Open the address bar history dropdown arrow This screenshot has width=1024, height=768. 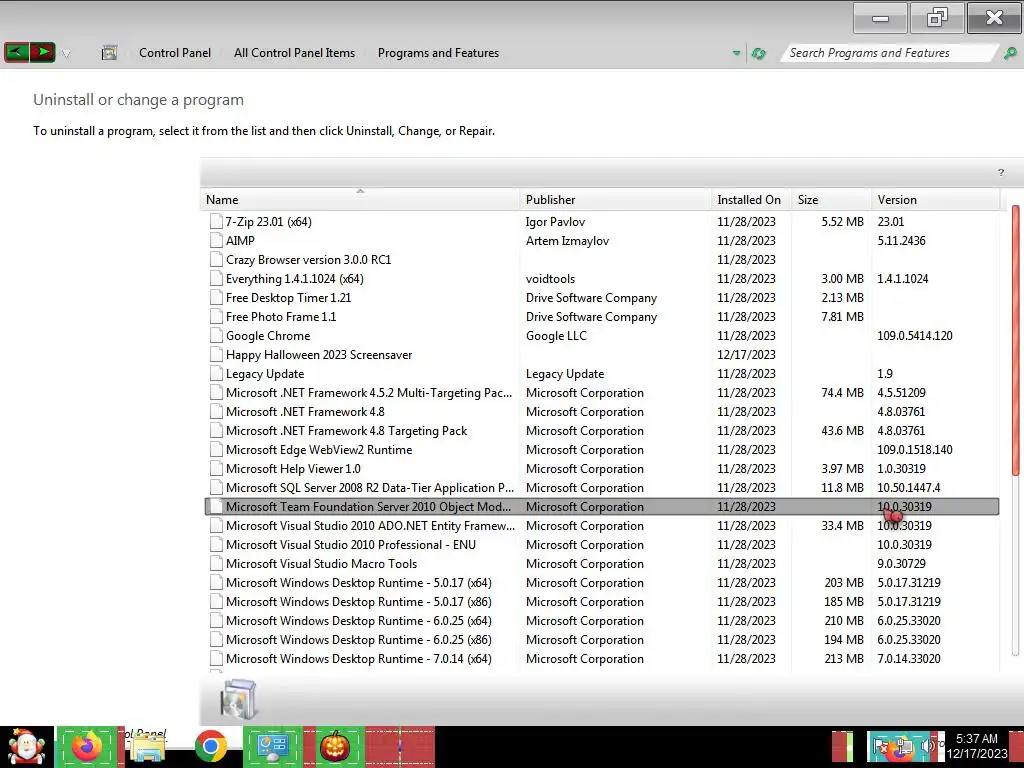point(736,53)
